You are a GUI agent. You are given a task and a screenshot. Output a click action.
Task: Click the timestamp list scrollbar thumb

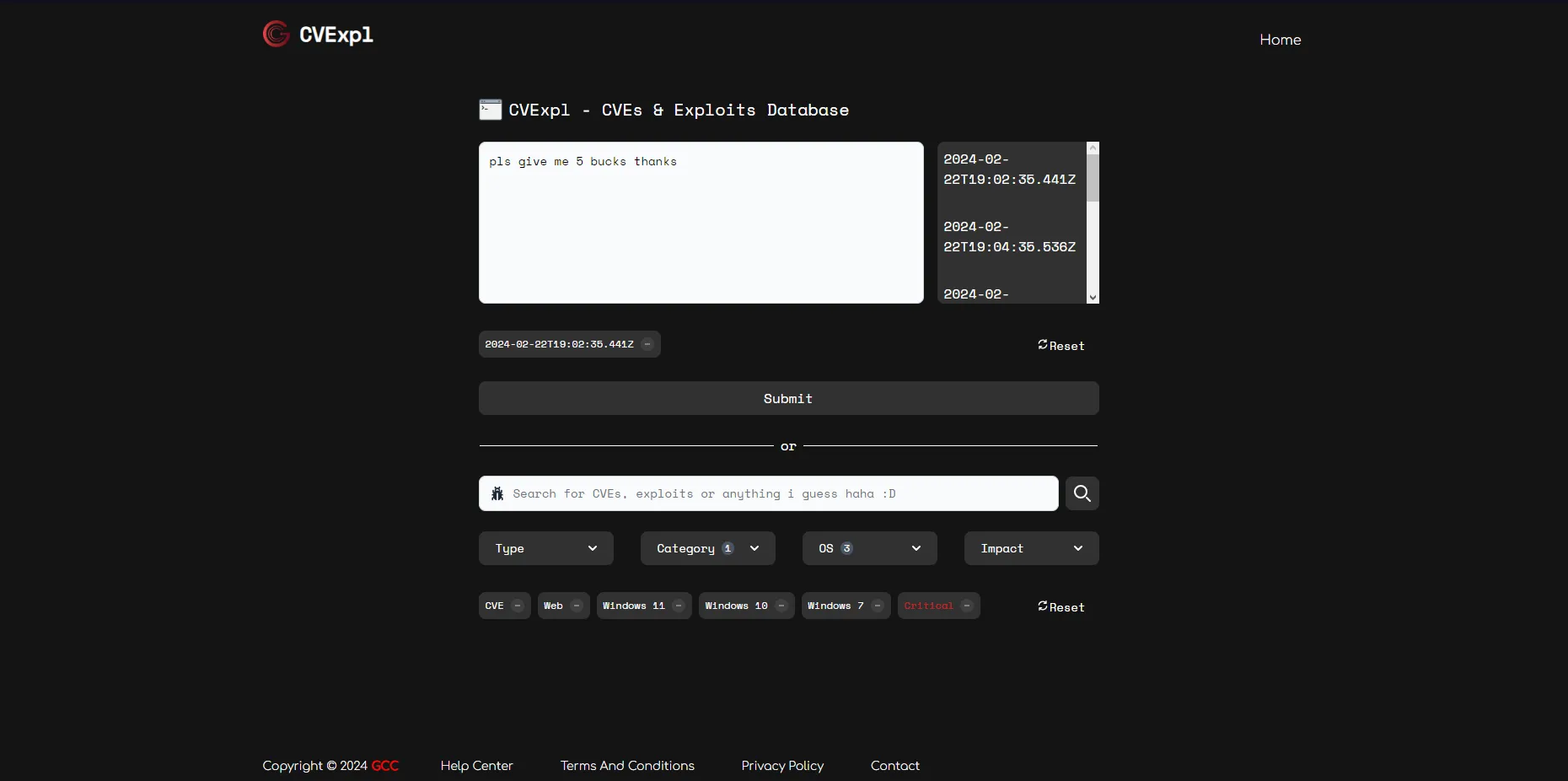tap(1093, 177)
